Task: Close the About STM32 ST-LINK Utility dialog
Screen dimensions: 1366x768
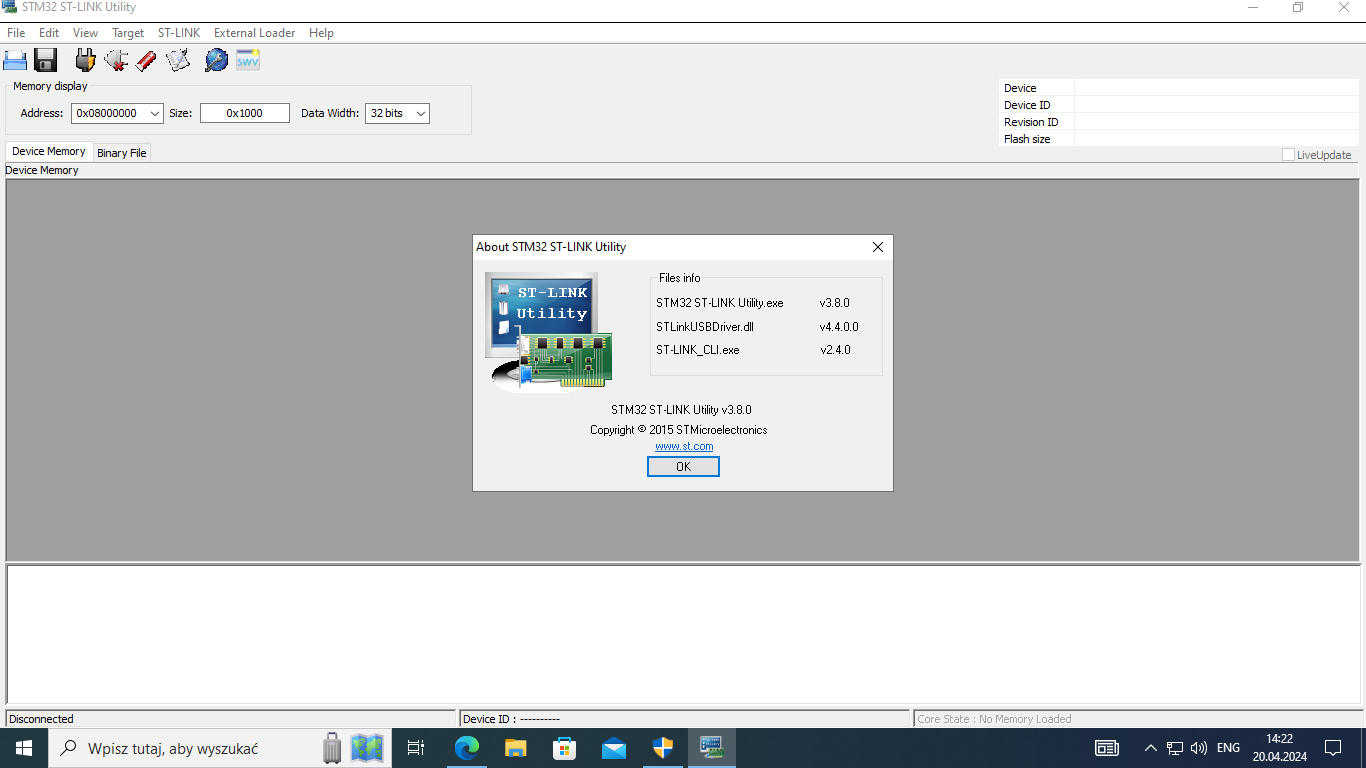Action: click(878, 247)
